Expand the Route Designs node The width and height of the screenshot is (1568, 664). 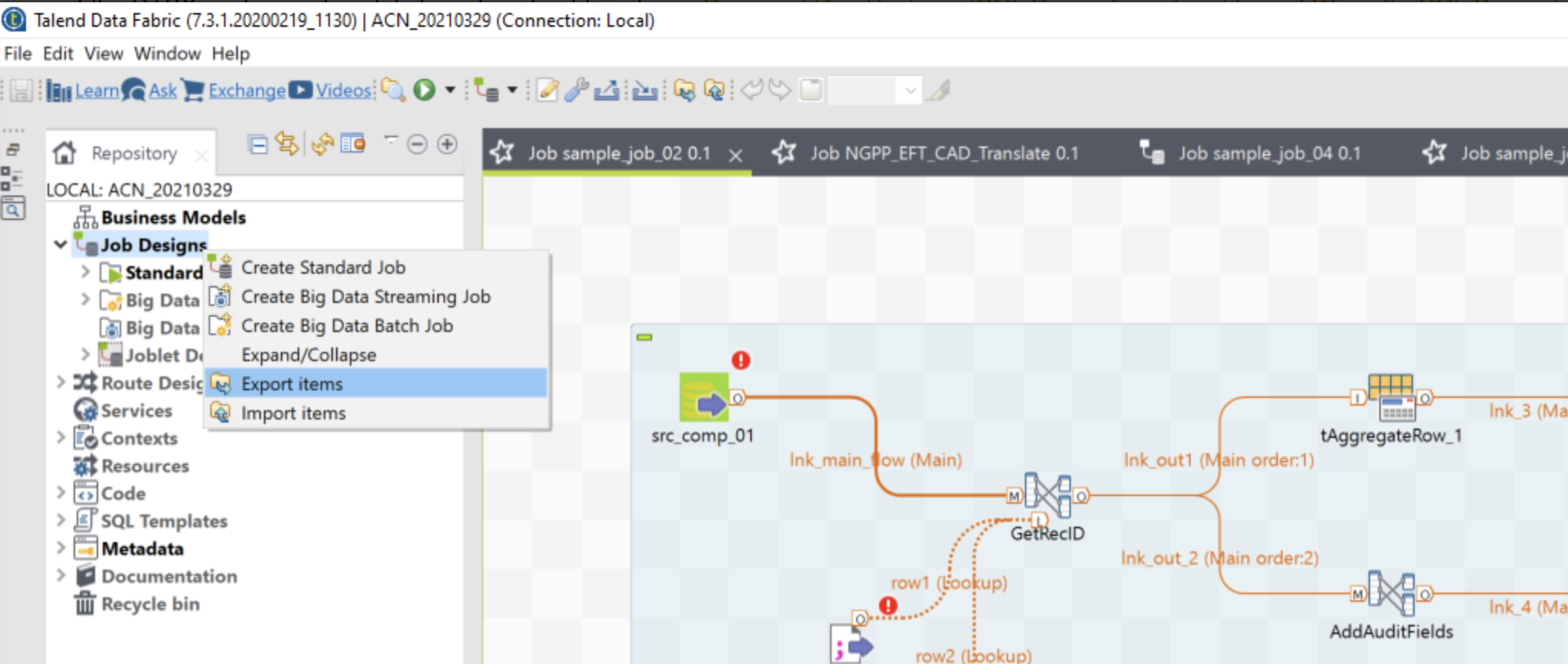[61, 382]
